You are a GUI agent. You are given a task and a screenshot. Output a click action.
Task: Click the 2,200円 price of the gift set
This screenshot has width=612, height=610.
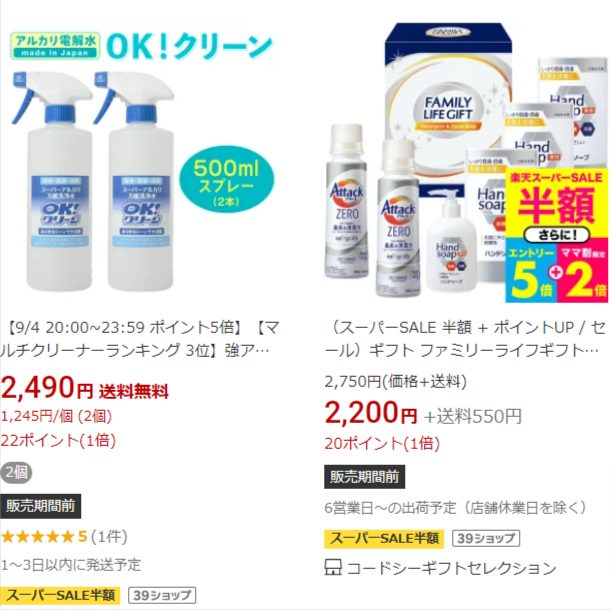pos(371,414)
